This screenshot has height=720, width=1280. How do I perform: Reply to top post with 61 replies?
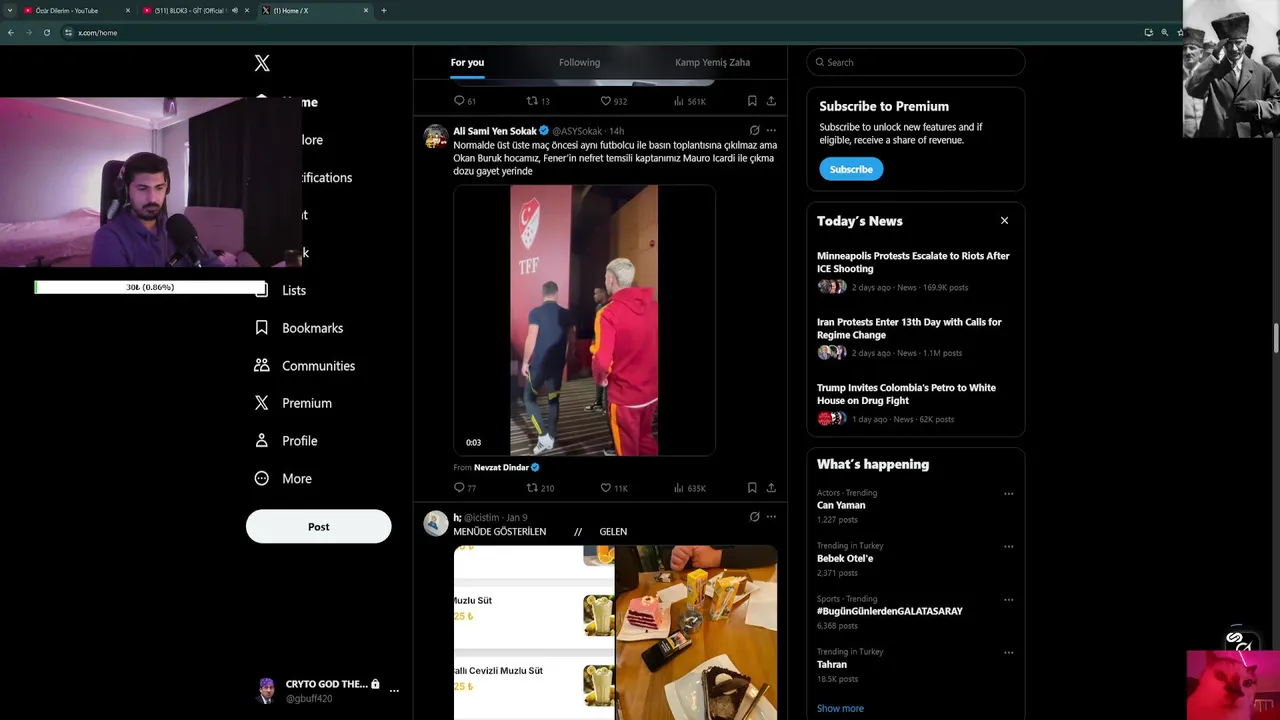pyautogui.click(x=464, y=101)
